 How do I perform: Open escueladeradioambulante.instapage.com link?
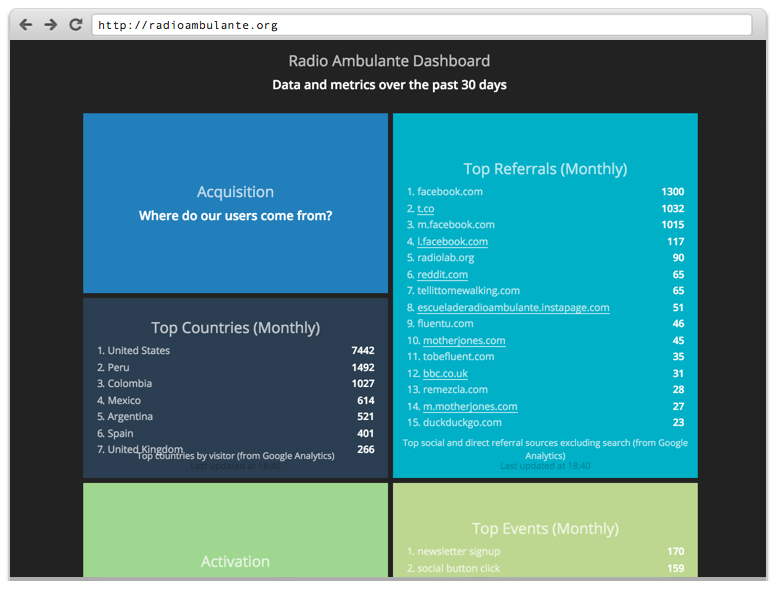pos(513,308)
